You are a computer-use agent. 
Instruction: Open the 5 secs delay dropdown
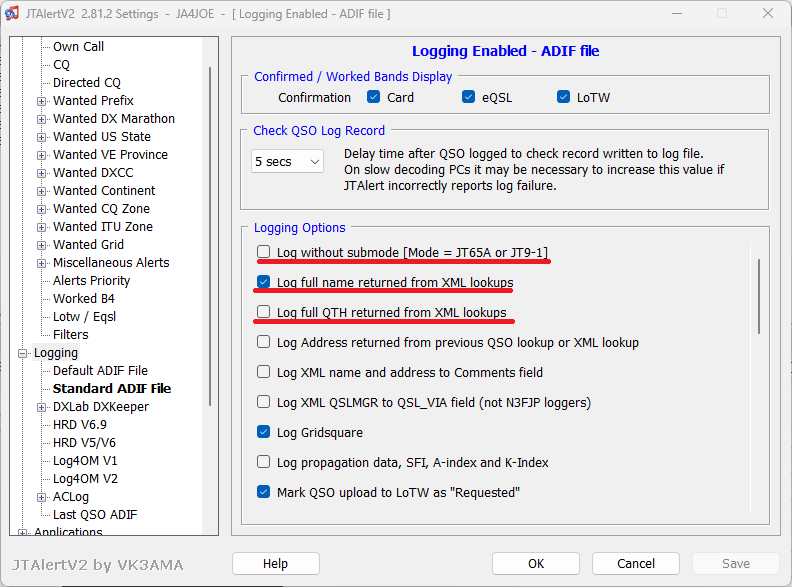(x=287, y=162)
